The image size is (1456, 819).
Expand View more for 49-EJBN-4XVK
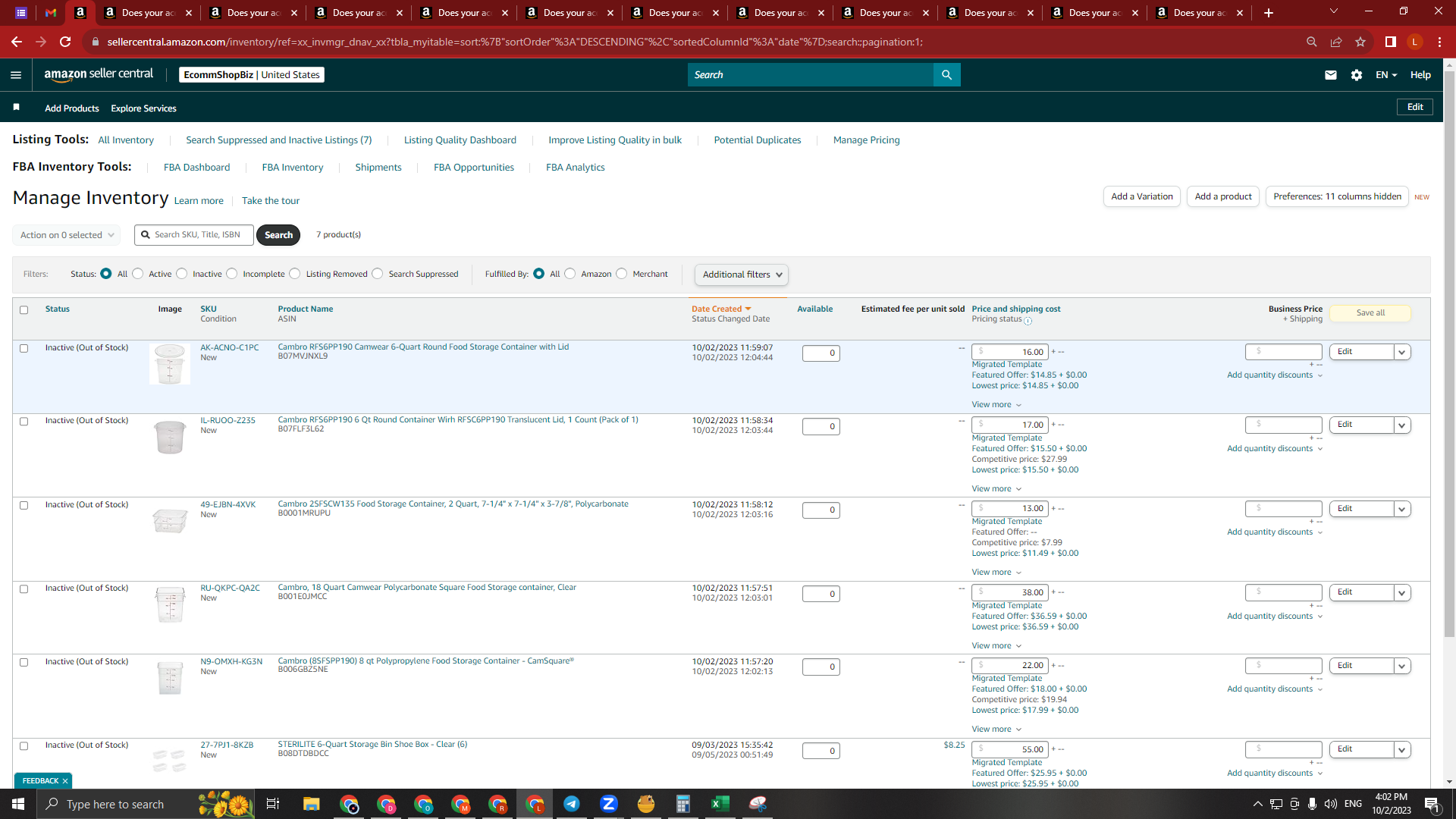click(996, 573)
